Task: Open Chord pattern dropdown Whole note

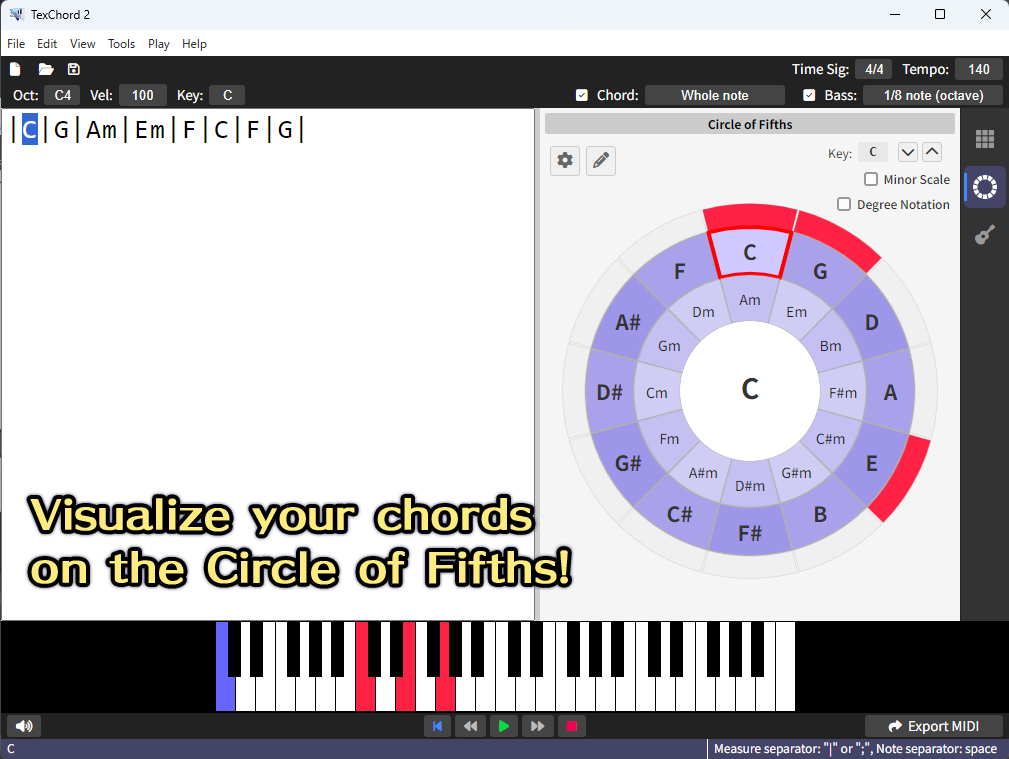Action: tap(715, 95)
